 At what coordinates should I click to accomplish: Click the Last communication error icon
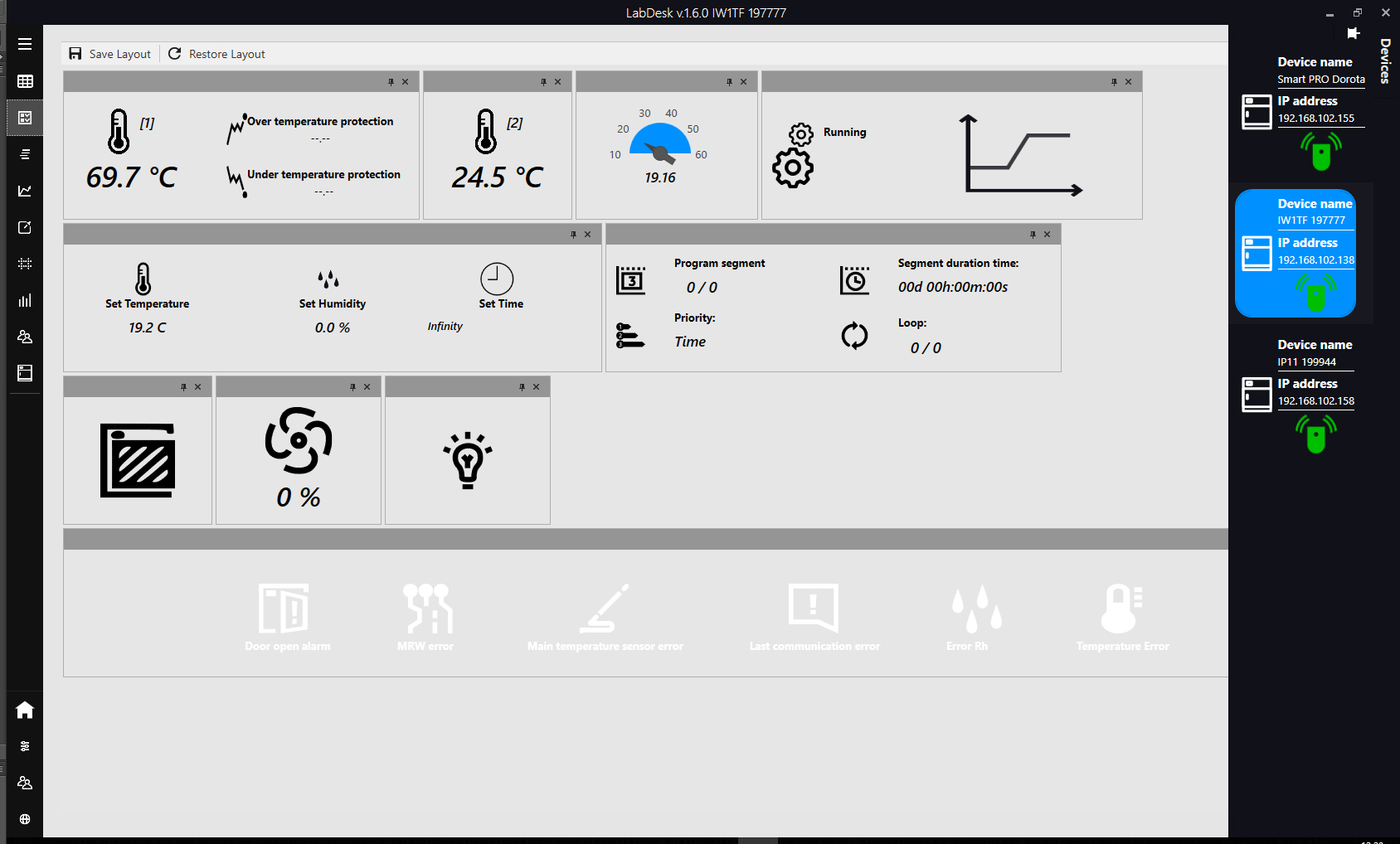(x=814, y=609)
